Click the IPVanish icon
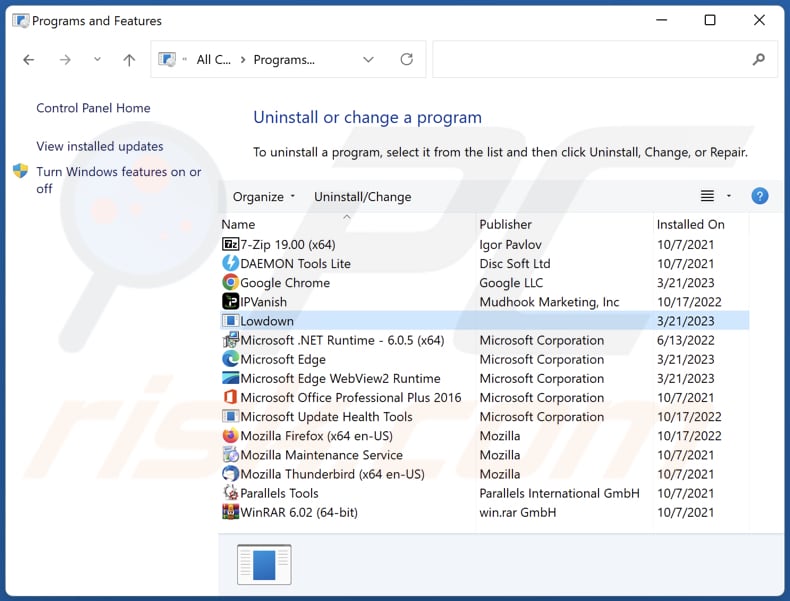The image size is (790, 601). [230, 302]
